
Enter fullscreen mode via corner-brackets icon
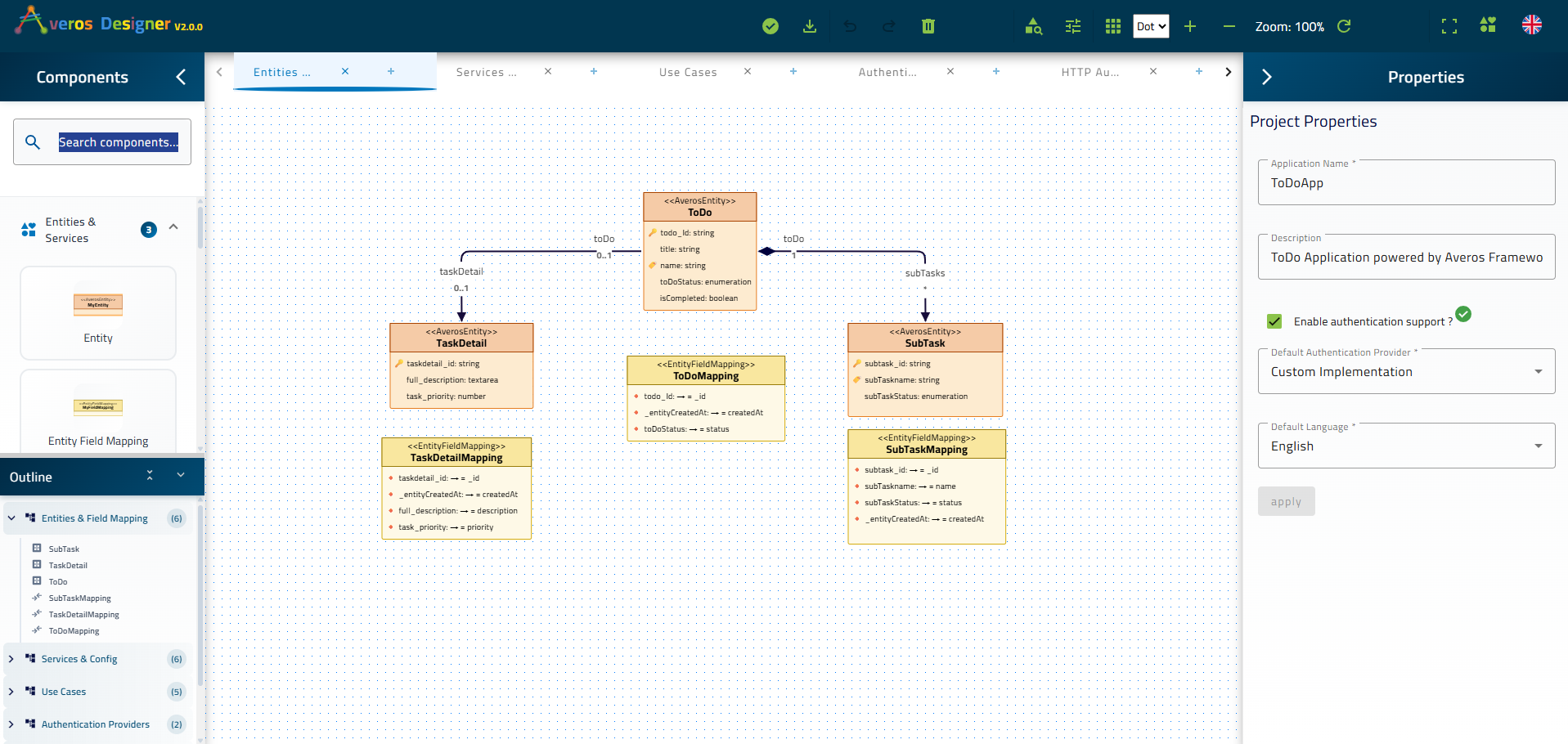pos(1449,26)
